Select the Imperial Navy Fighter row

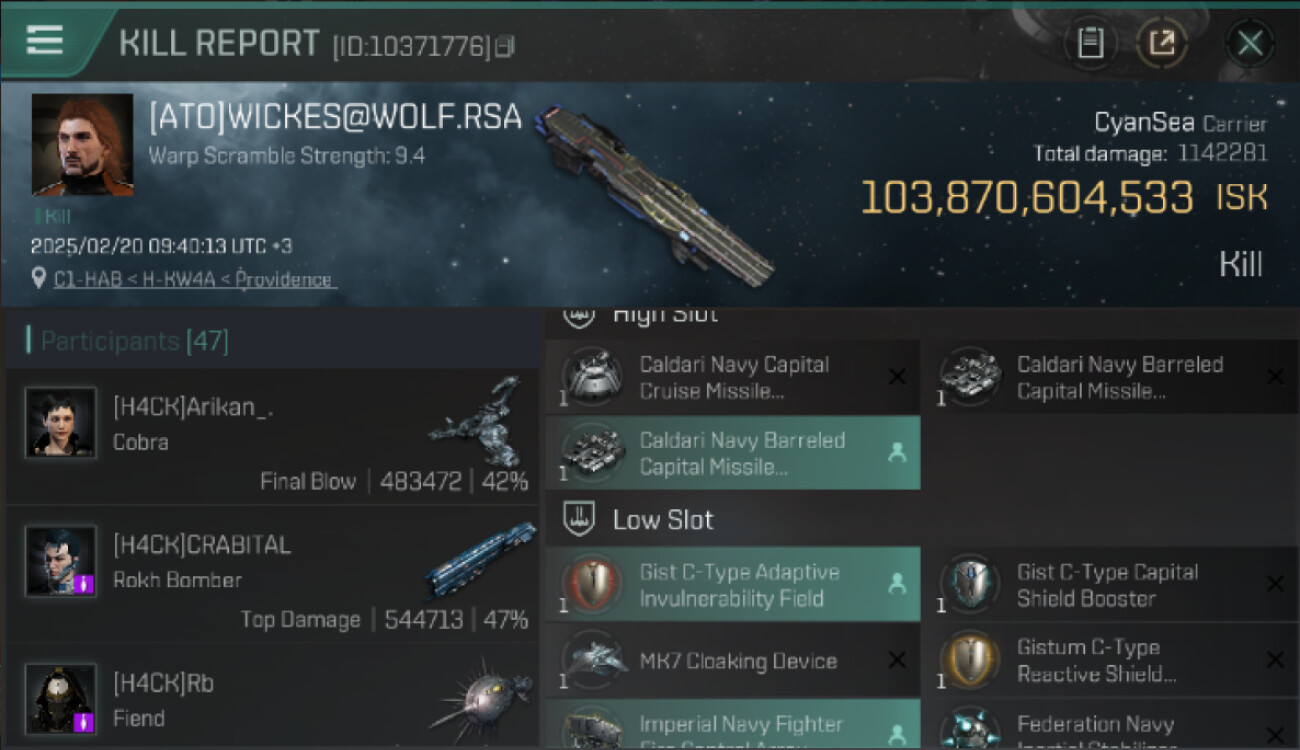pyautogui.click(x=732, y=724)
